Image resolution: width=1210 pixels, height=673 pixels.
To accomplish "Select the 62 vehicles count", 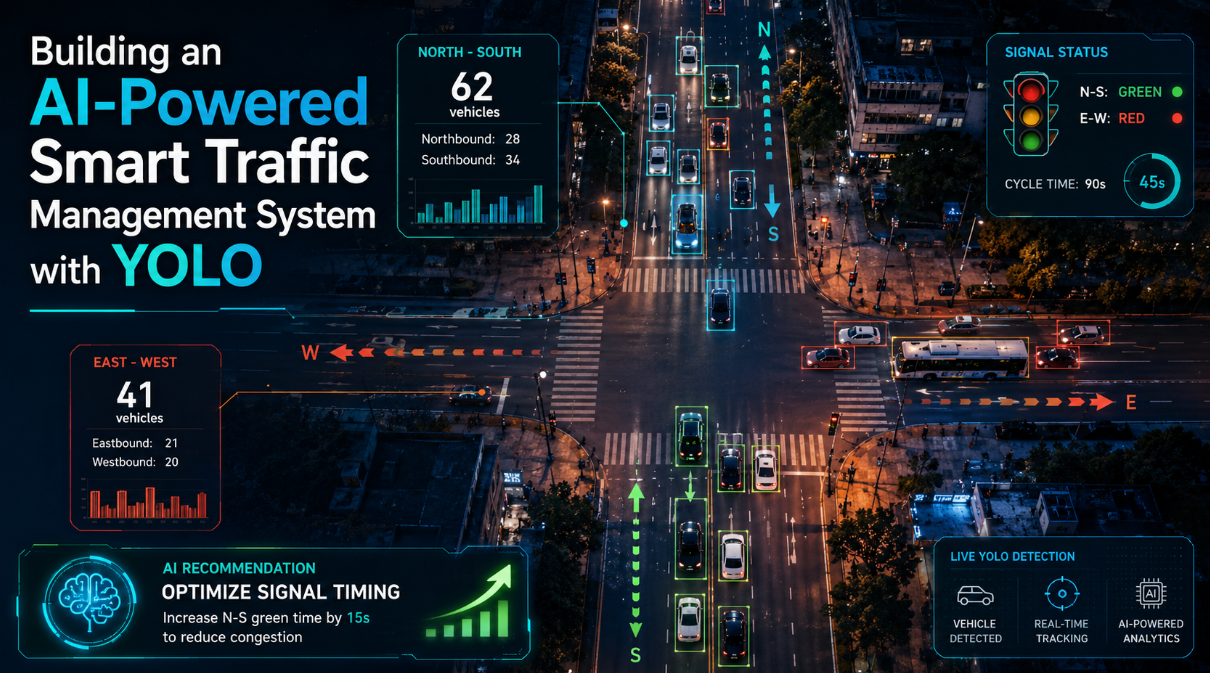I will pos(474,95).
